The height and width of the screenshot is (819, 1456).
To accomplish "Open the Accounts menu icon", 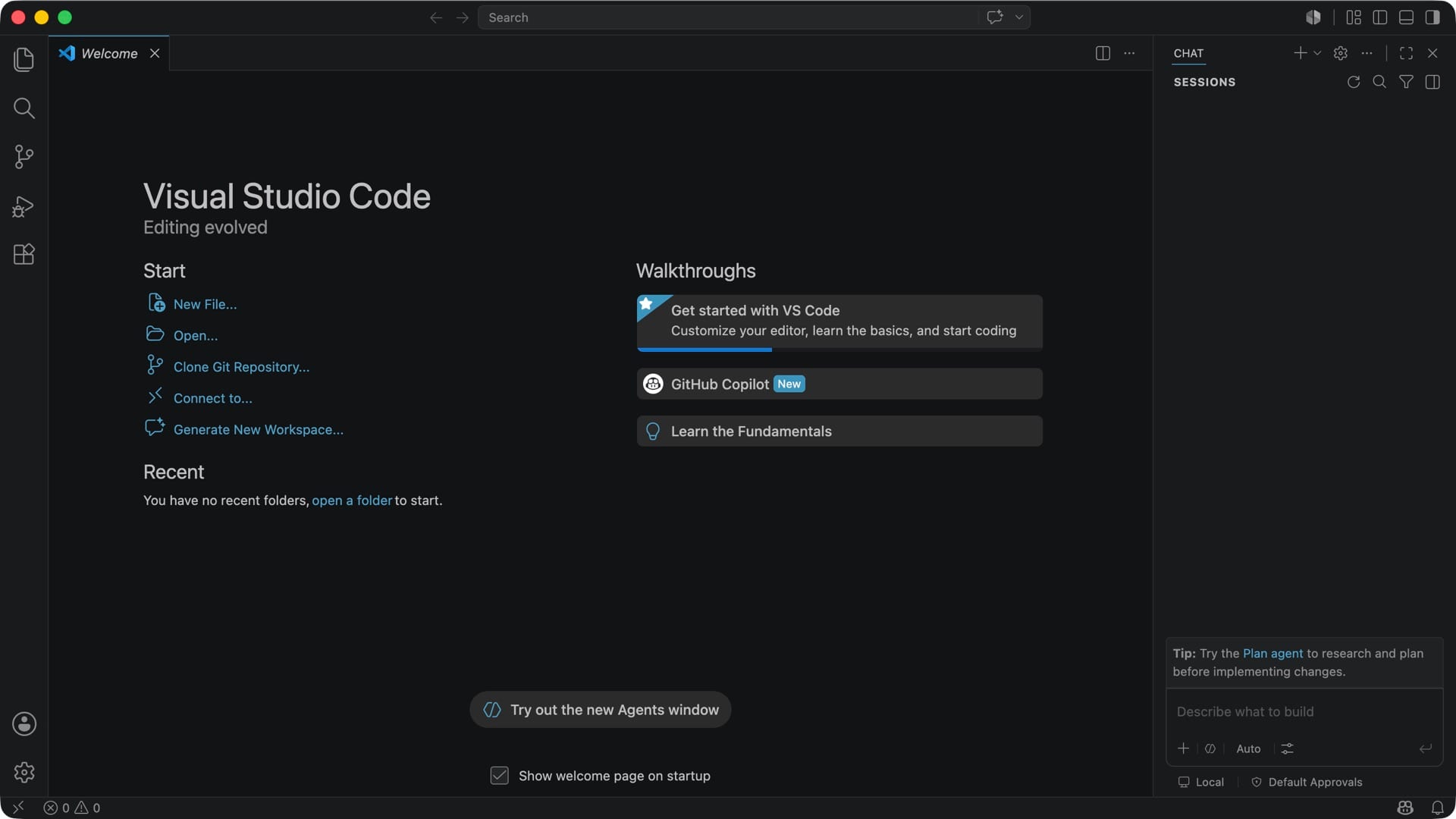I will [24, 724].
